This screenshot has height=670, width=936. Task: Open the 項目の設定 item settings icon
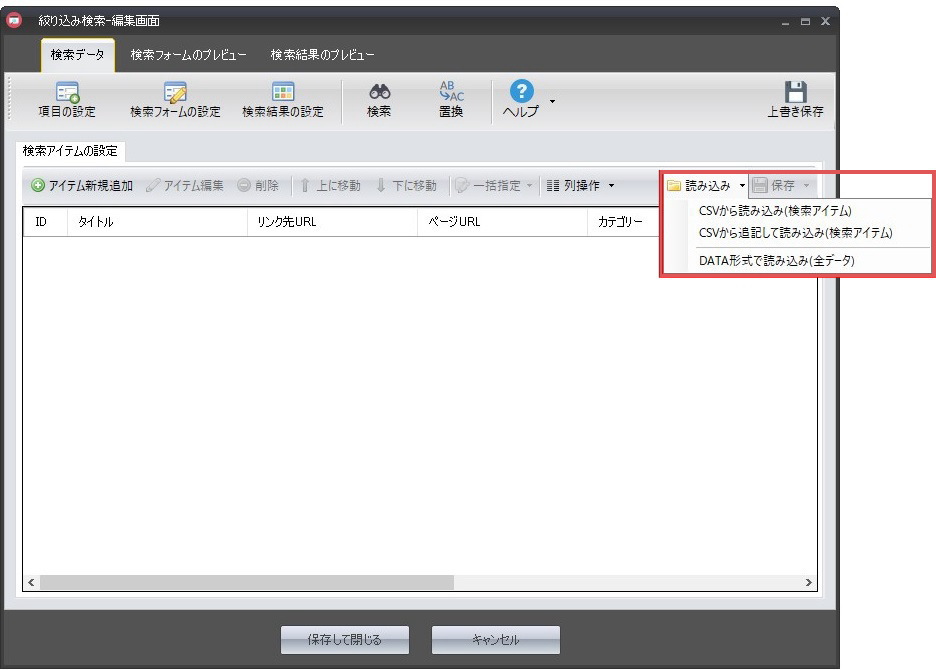pyautogui.click(x=67, y=93)
